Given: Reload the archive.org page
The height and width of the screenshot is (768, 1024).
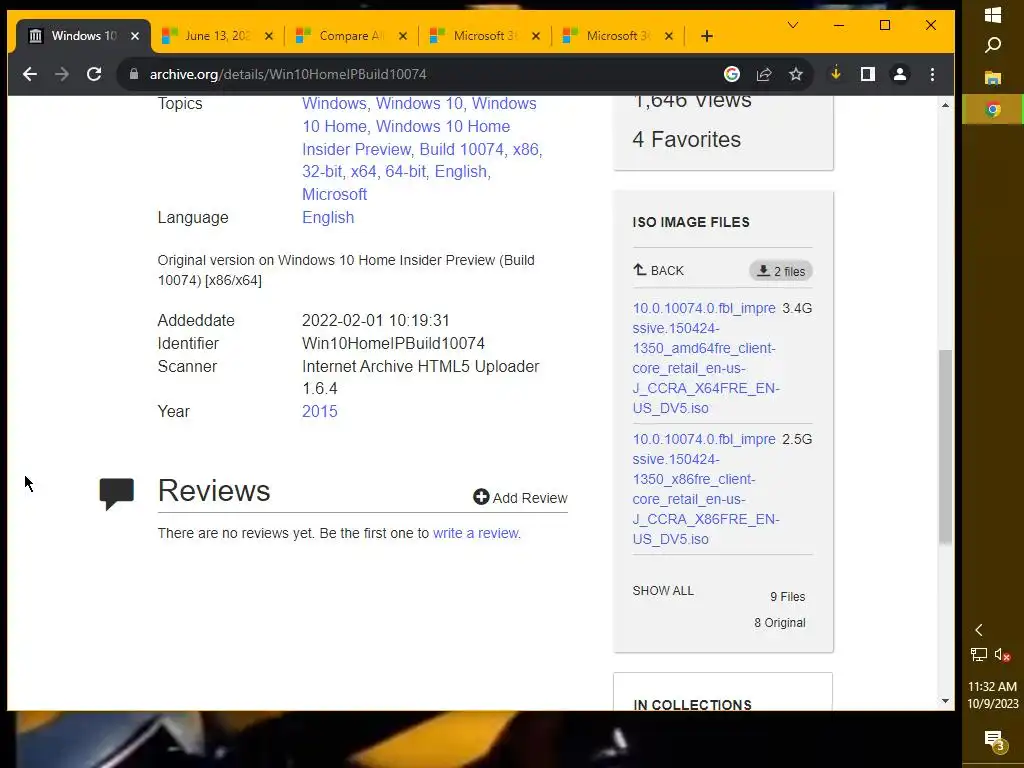Looking at the screenshot, I should 94,74.
